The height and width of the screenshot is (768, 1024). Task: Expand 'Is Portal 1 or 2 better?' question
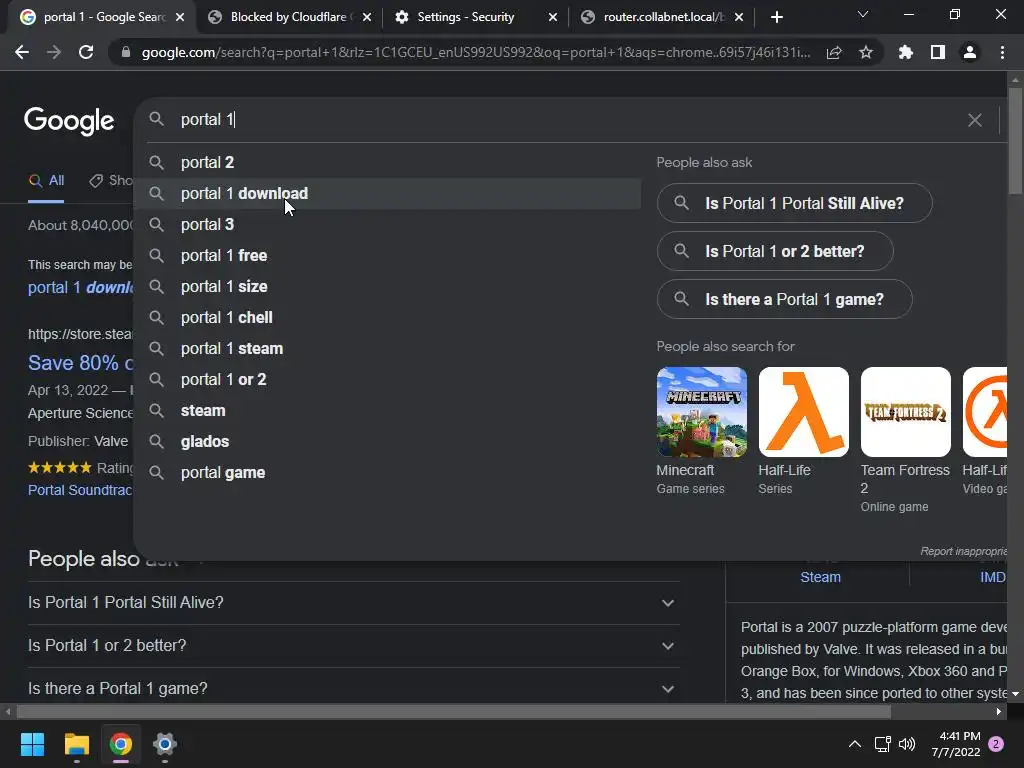(353, 645)
